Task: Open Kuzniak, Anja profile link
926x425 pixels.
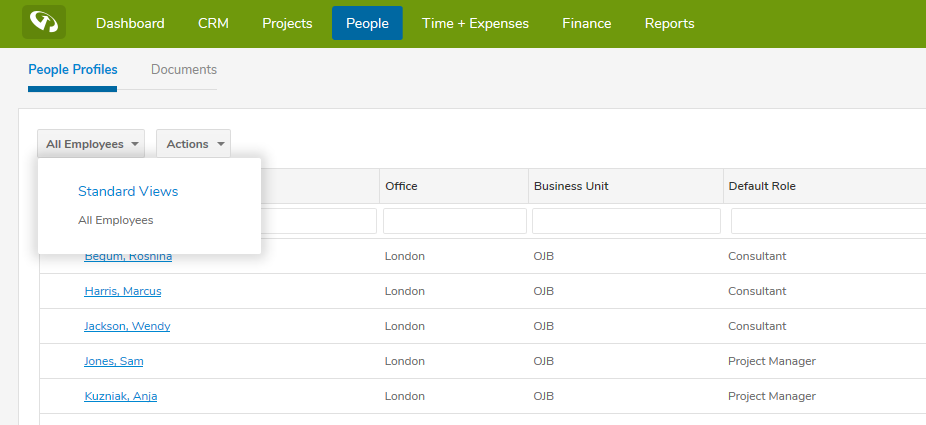Action: [x=120, y=396]
